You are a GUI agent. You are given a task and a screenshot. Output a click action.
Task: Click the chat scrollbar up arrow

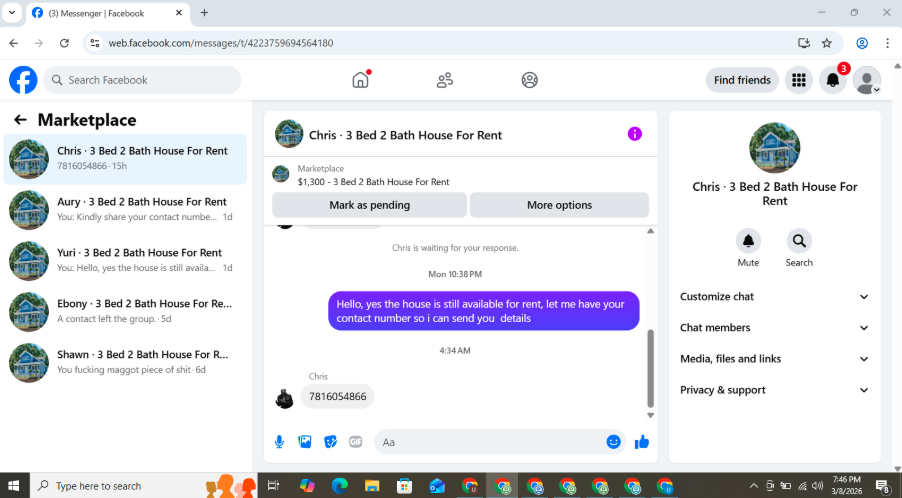click(x=651, y=231)
